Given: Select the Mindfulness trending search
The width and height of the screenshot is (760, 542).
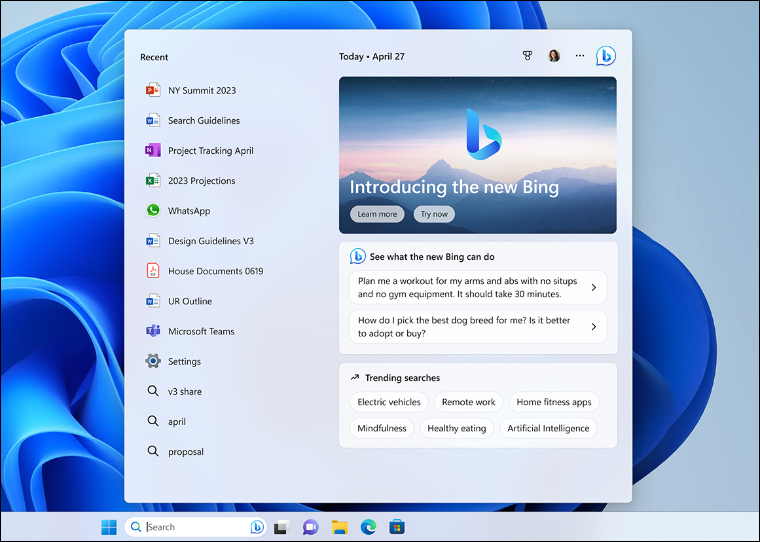Looking at the screenshot, I should (x=381, y=428).
